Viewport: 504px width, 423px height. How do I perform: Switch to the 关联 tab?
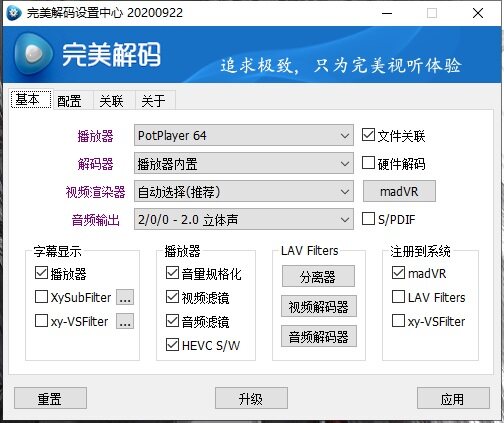112,101
